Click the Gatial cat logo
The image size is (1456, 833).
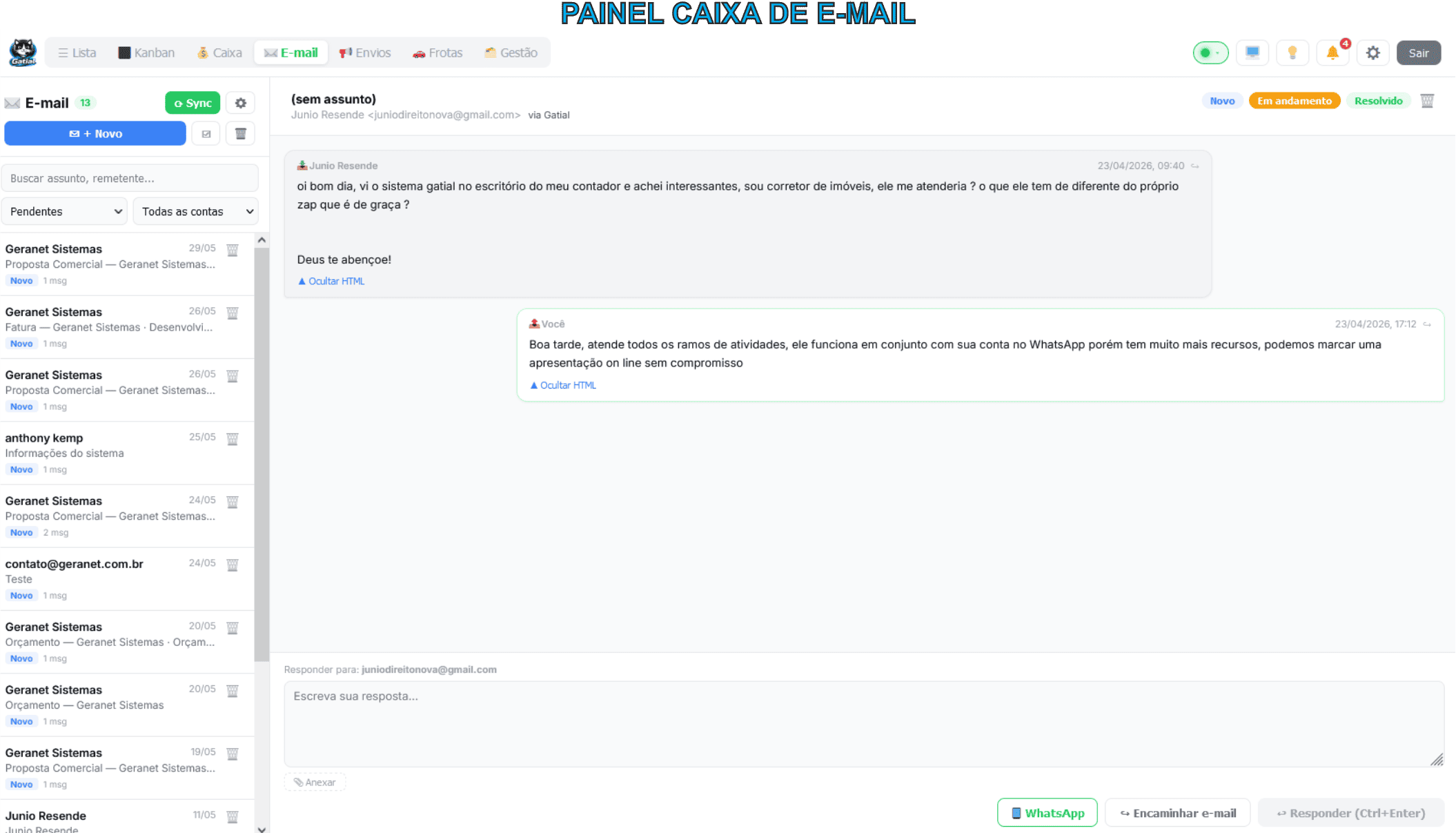(23, 52)
